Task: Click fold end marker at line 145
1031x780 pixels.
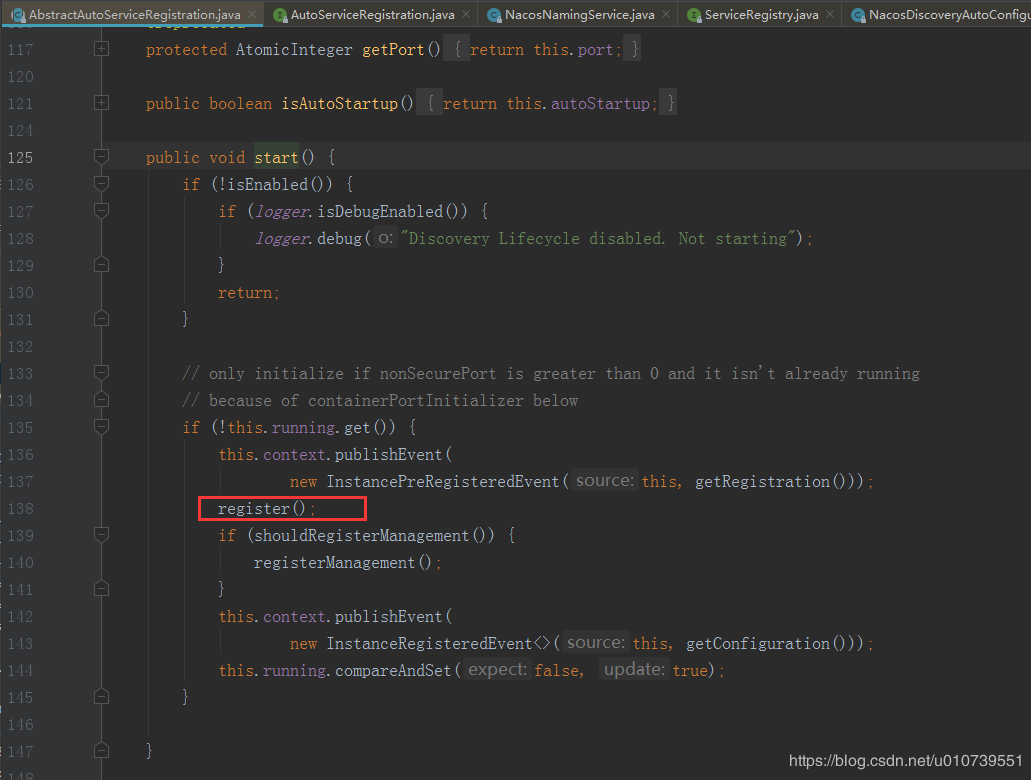Action: point(101,696)
